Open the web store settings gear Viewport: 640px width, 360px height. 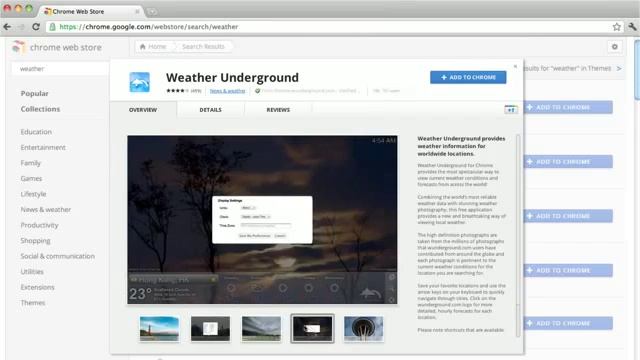614,47
